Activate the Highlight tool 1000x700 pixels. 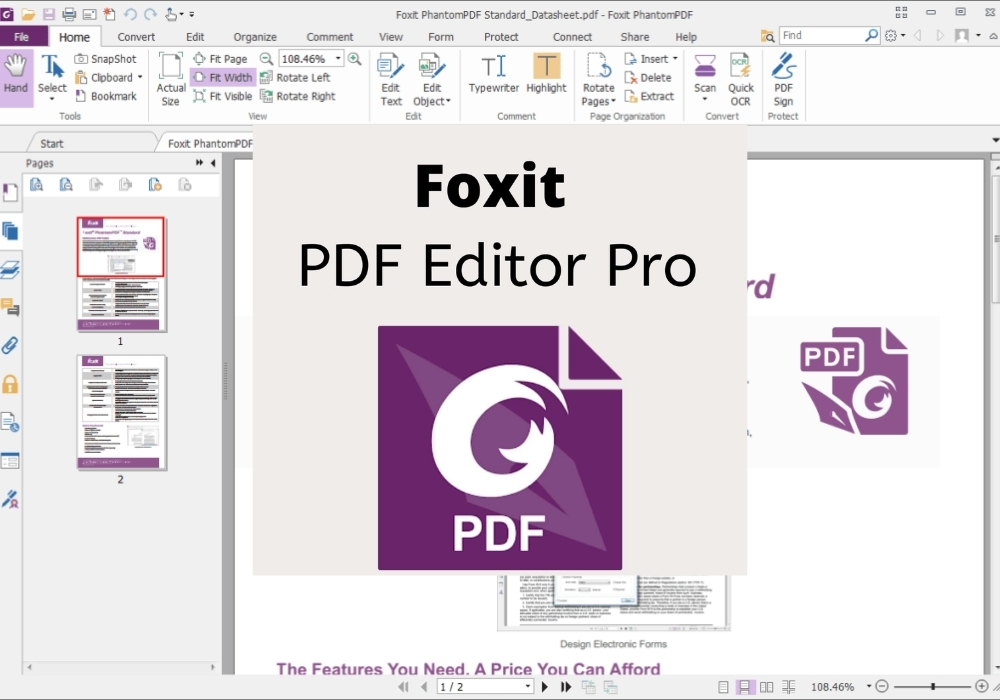[547, 74]
